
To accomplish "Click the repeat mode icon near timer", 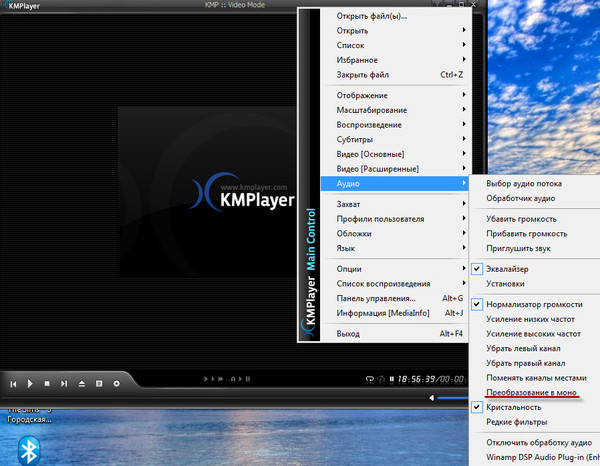I will (x=370, y=379).
